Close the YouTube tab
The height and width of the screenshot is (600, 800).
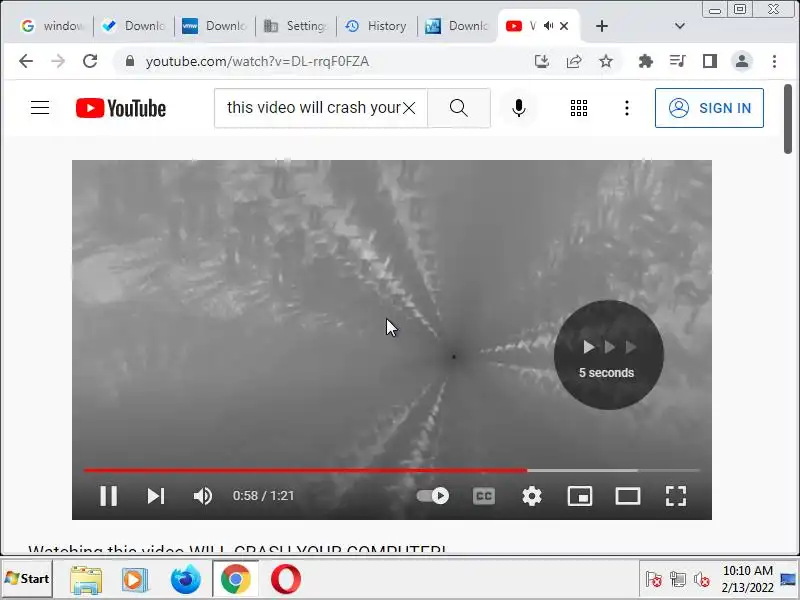(x=564, y=26)
